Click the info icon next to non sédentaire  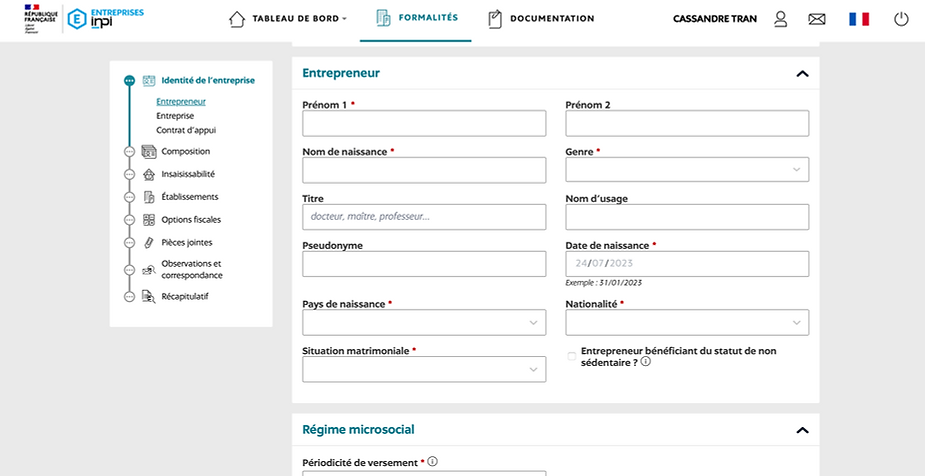tap(646, 362)
